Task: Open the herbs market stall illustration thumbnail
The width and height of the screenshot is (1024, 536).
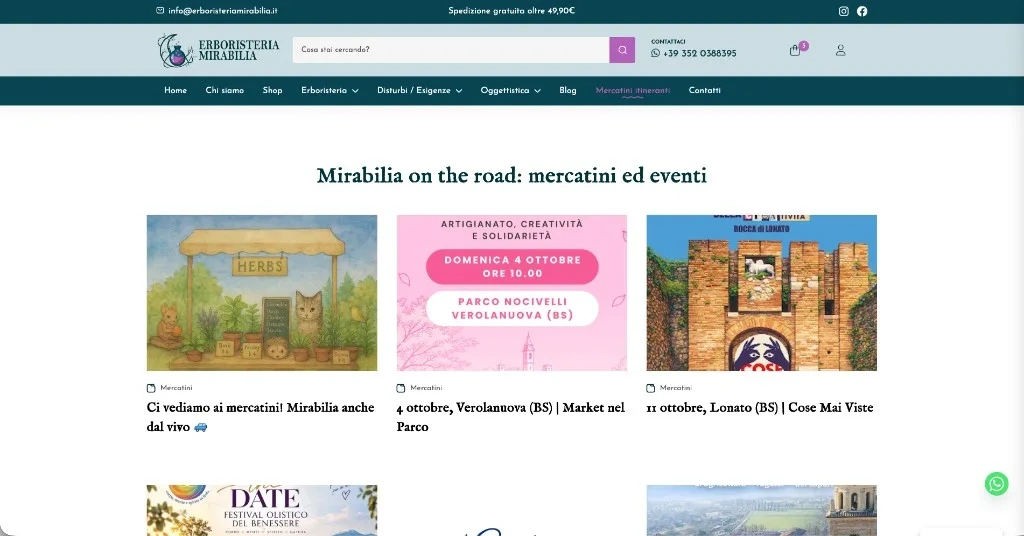Action: [262, 293]
